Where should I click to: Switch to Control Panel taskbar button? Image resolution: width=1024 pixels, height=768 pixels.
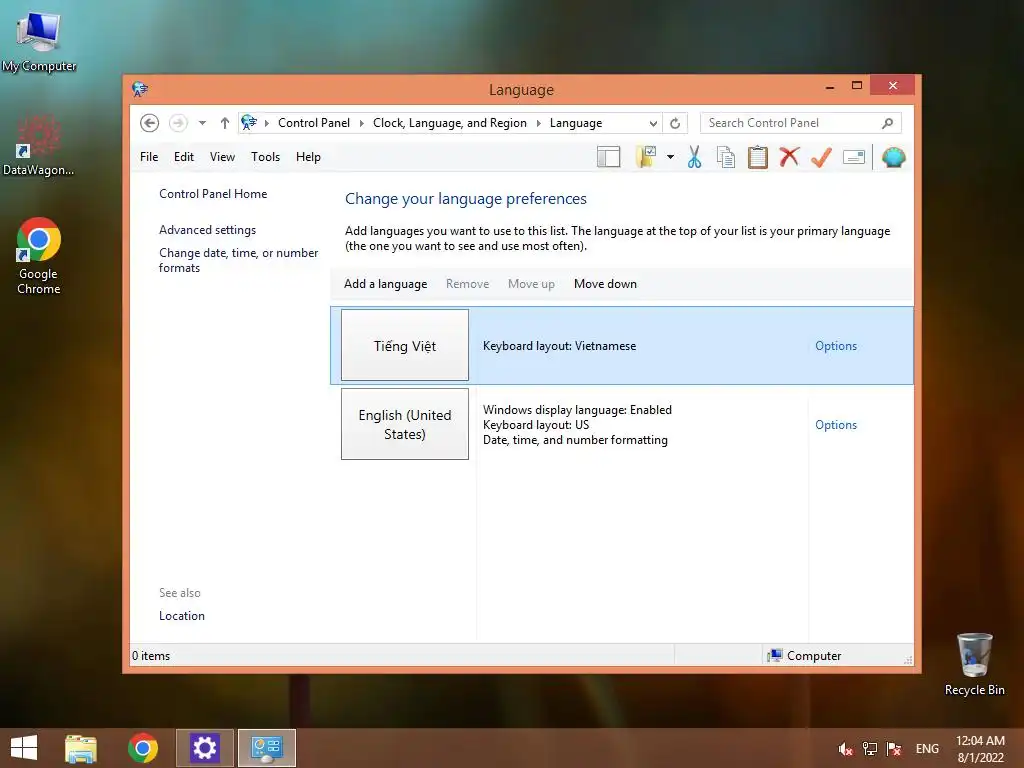[x=266, y=748]
